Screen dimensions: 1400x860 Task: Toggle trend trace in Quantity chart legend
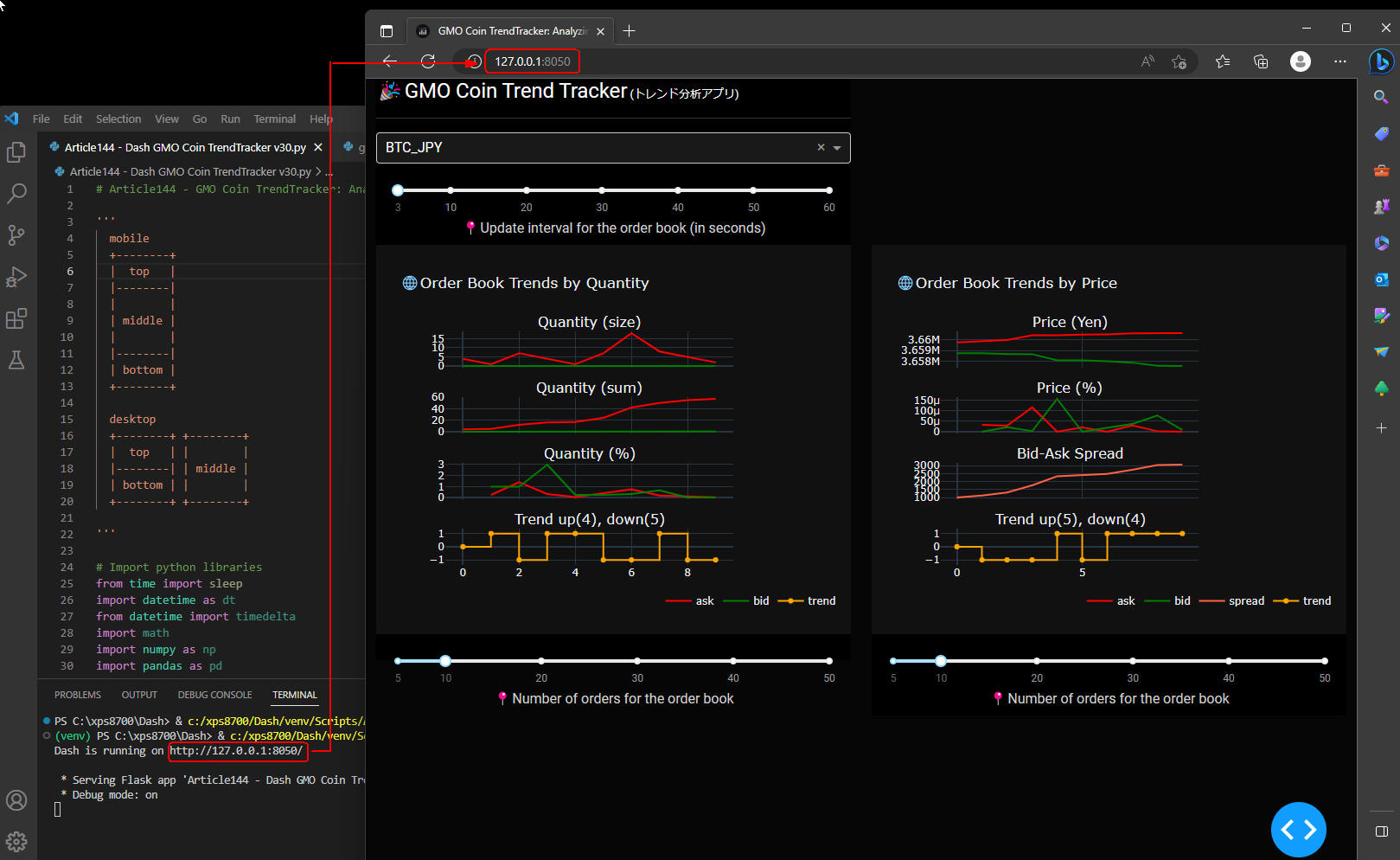coord(807,600)
